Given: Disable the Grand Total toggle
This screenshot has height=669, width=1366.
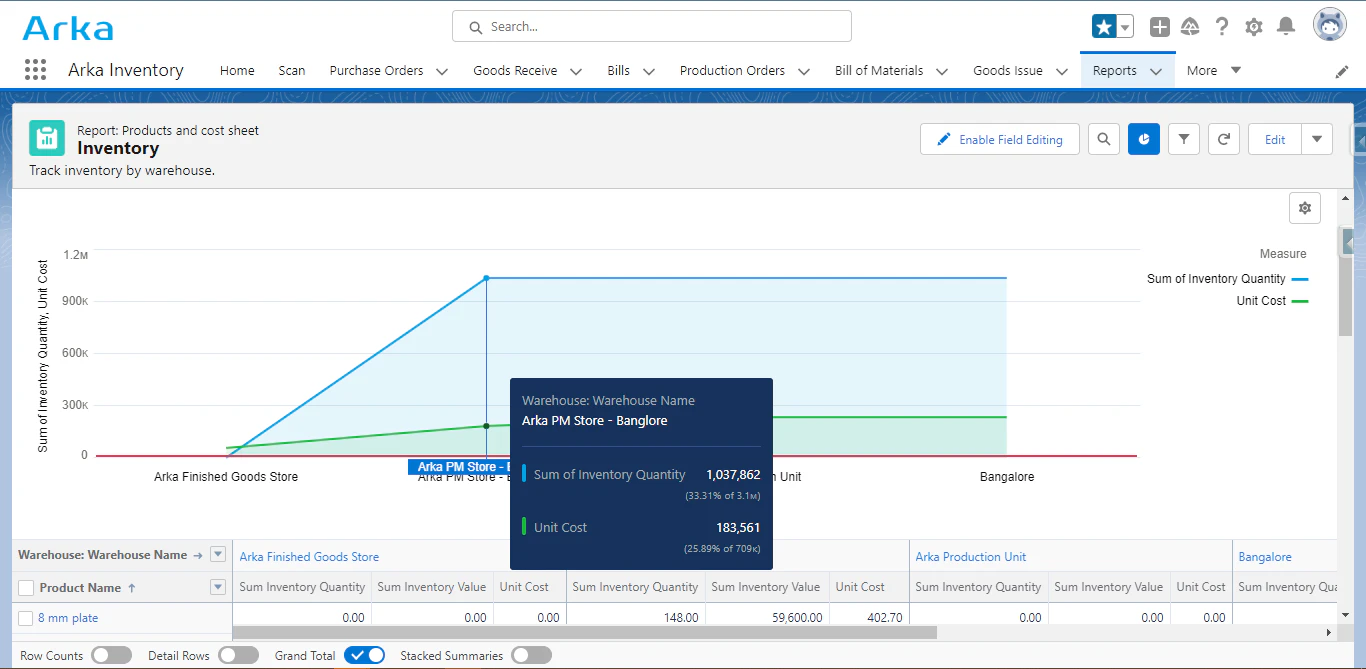Looking at the screenshot, I should 364,655.
